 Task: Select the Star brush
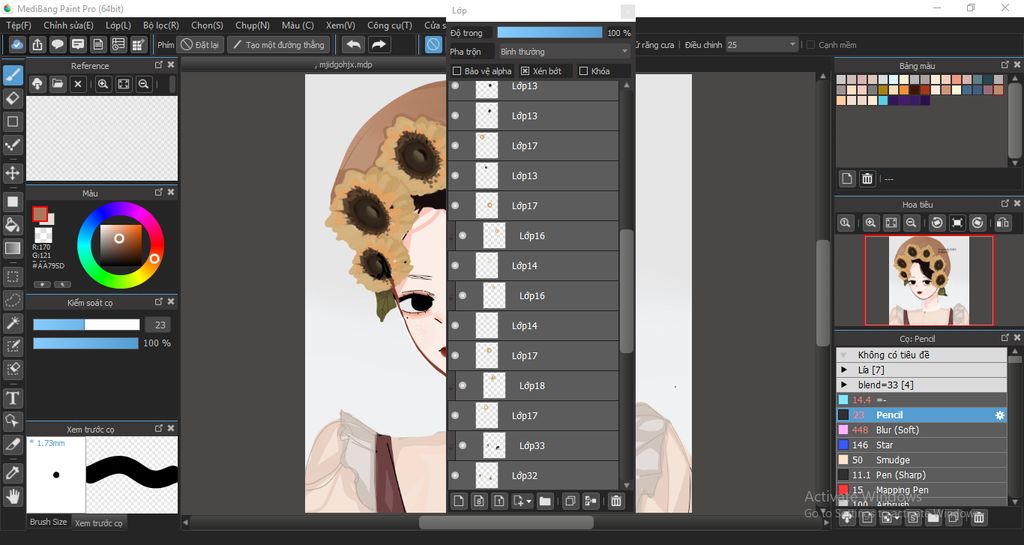921,445
